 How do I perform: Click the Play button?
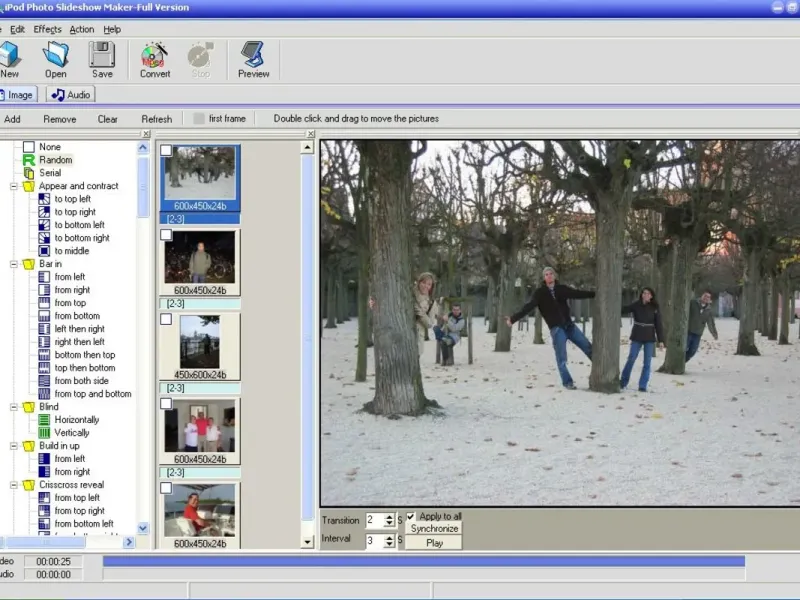(434, 542)
